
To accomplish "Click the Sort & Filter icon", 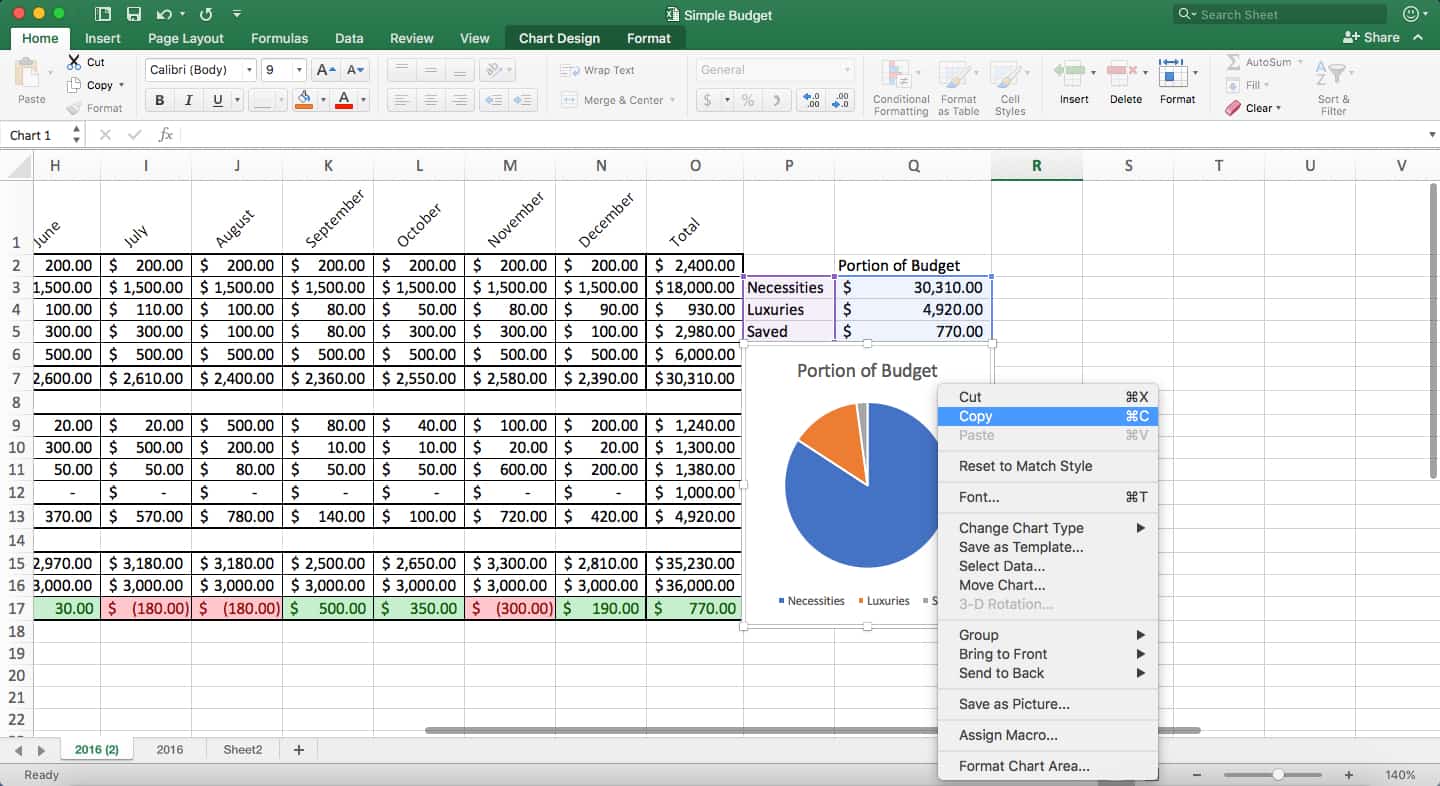I will (1333, 76).
